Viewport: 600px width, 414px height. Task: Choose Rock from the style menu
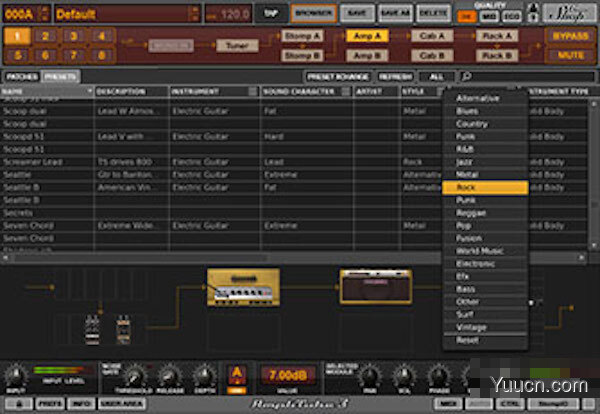[x=485, y=187]
